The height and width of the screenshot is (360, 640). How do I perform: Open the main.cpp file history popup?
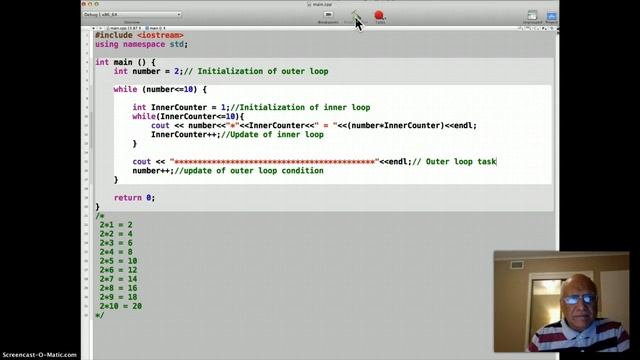[125, 28]
